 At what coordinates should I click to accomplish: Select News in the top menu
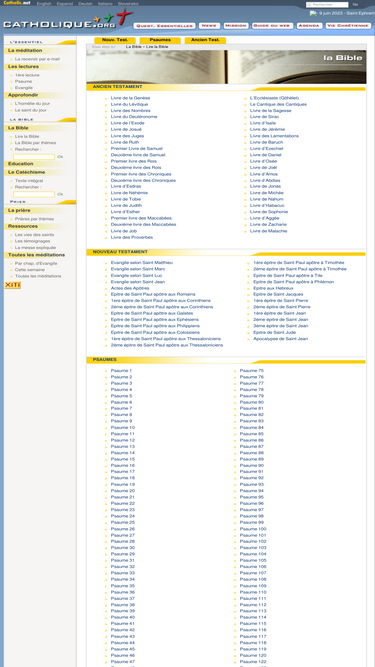click(209, 26)
